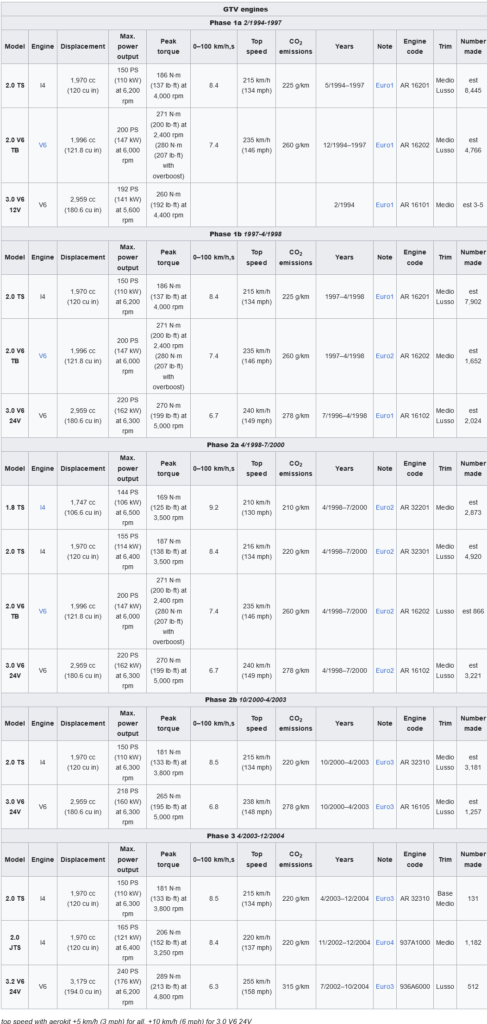Open Euro3 link in Phase 2b 2.0 TS row
Screen dimensions: 487x1024
(385, 762)
